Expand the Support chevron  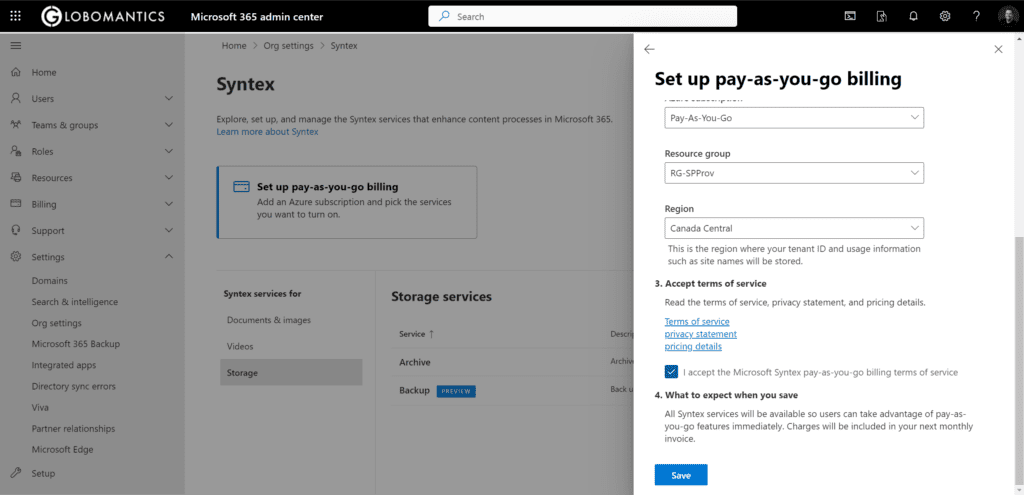(168, 231)
